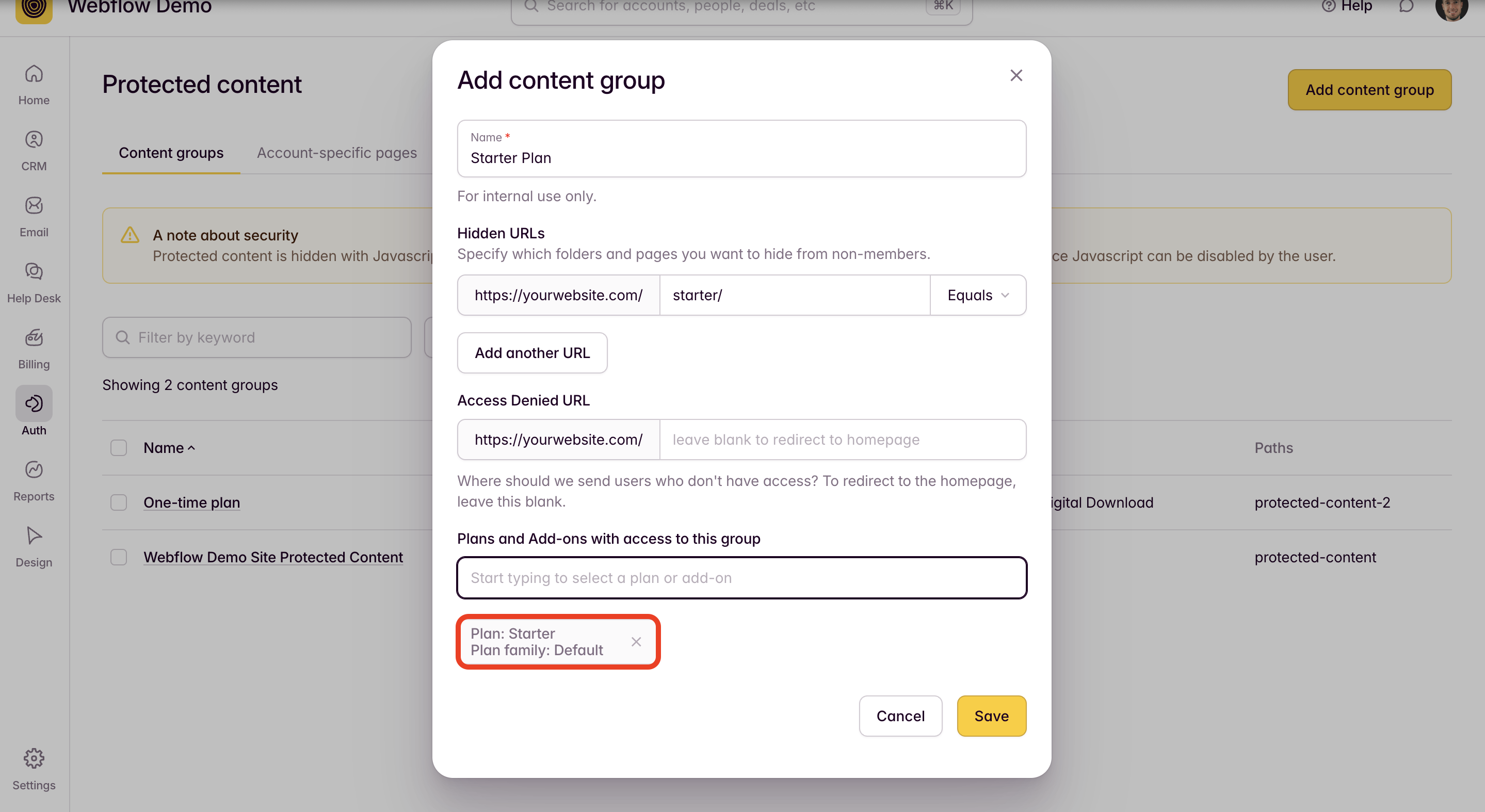Click the Access Denied URL input field
Screen dimensions: 1485x812
[842, 440]
